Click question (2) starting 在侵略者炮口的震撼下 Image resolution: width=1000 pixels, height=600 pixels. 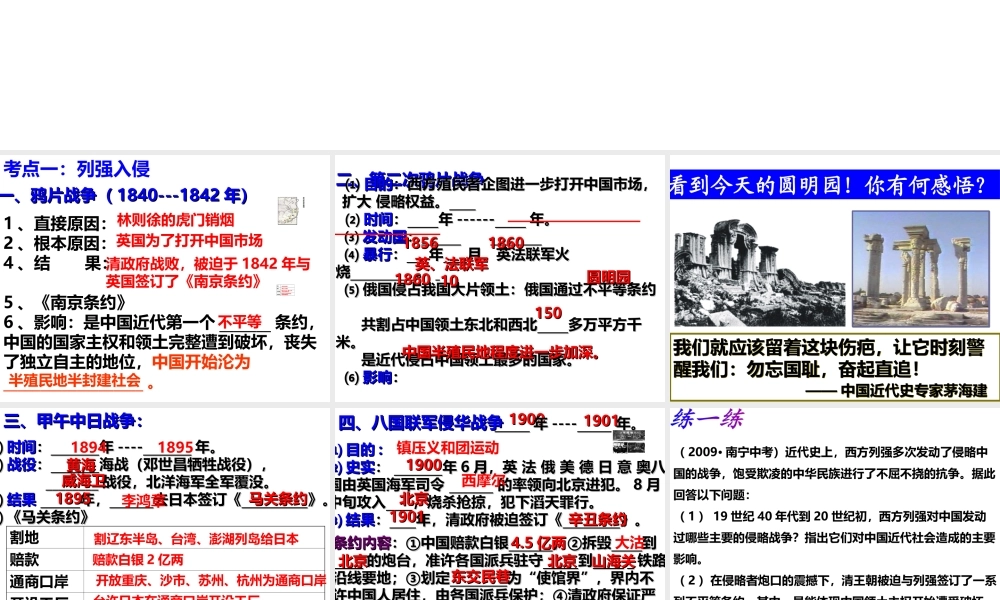(834, 588)
